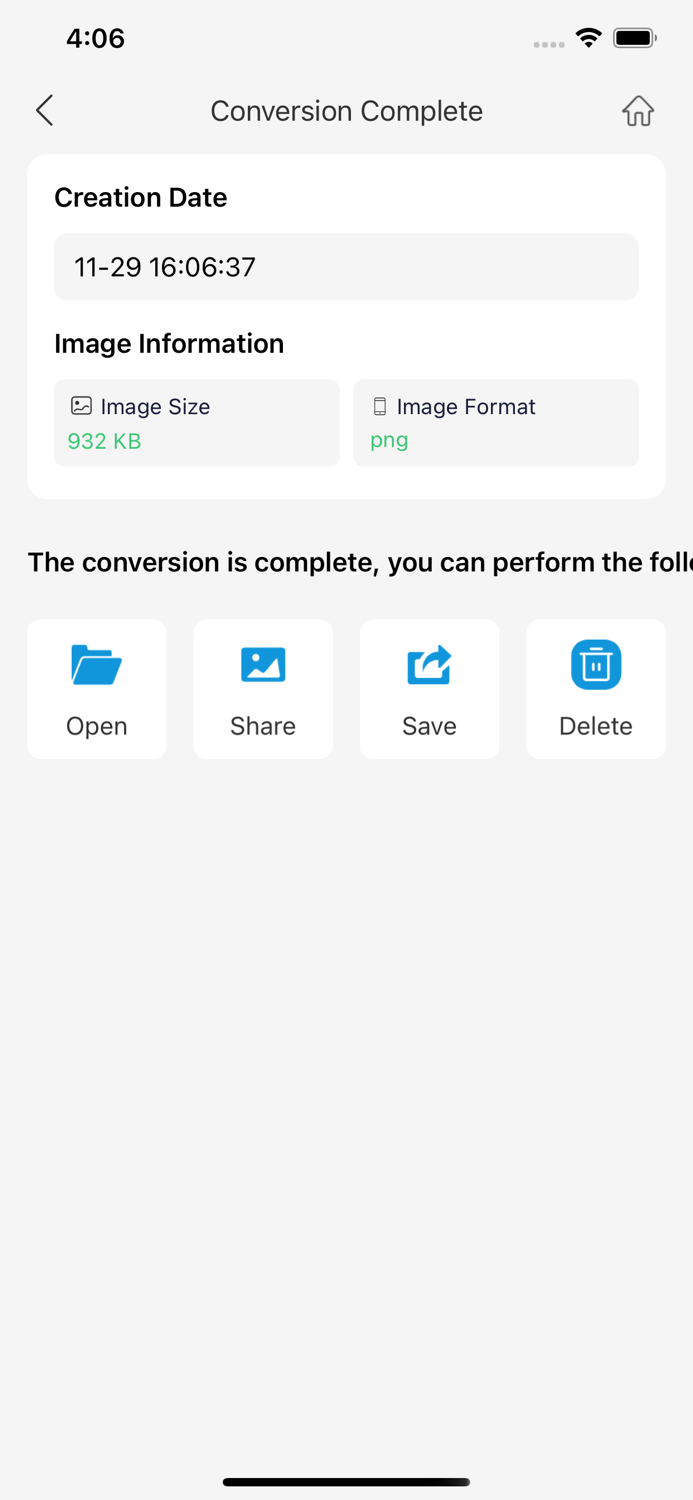Image resolution: width=693 pixels, height=1500 pixels.
Task: Tap the green png format value
Action: (x=389, y=440)
